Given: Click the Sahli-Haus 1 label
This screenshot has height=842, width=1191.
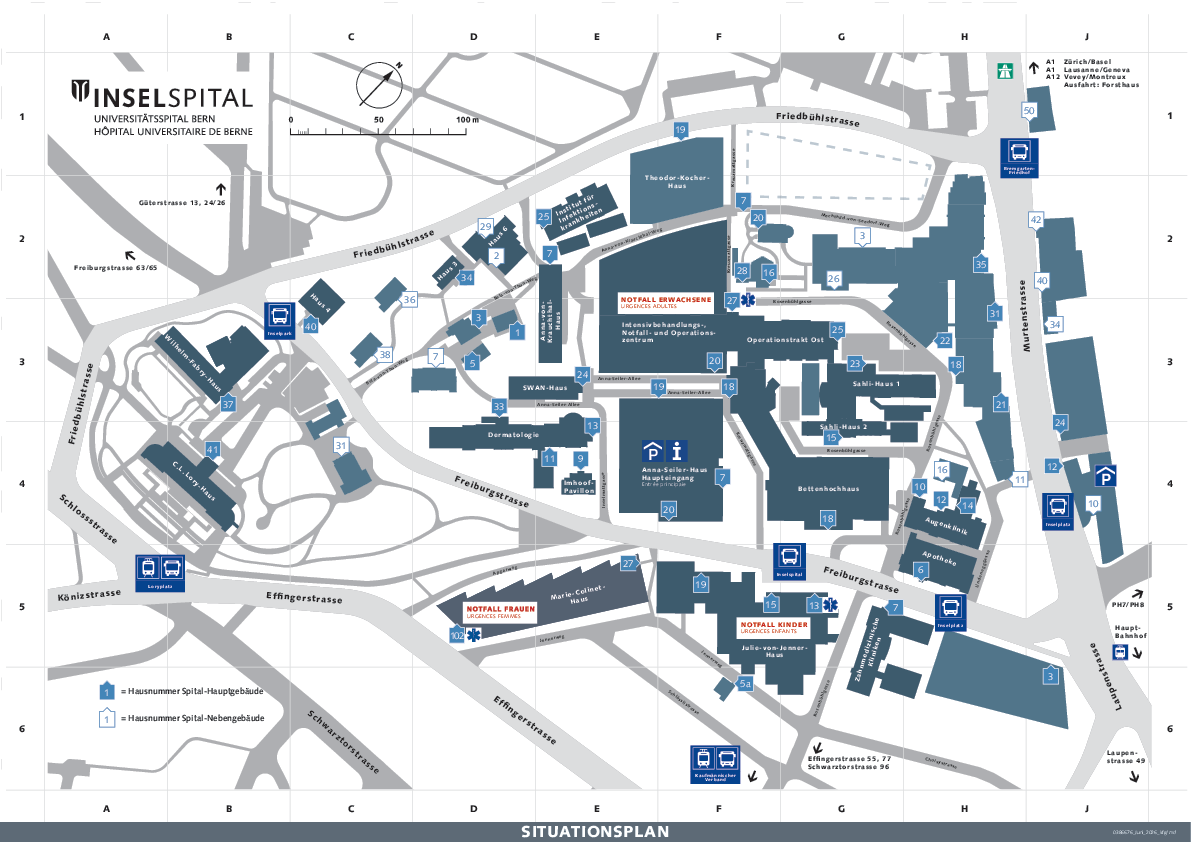Looking at the screenshot, I should pos(876,384).
